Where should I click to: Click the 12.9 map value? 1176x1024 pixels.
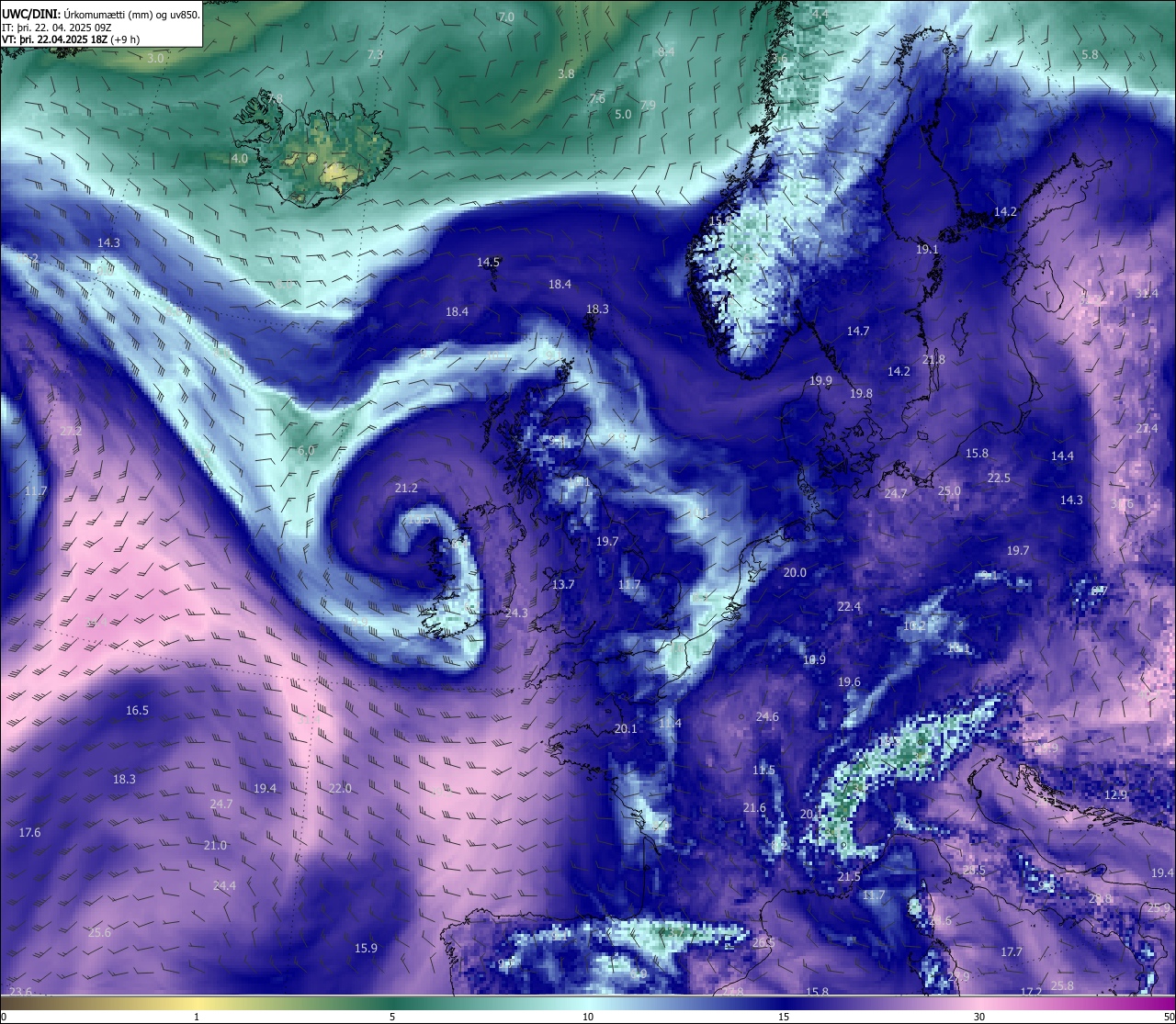click(x=1115, y=795)
